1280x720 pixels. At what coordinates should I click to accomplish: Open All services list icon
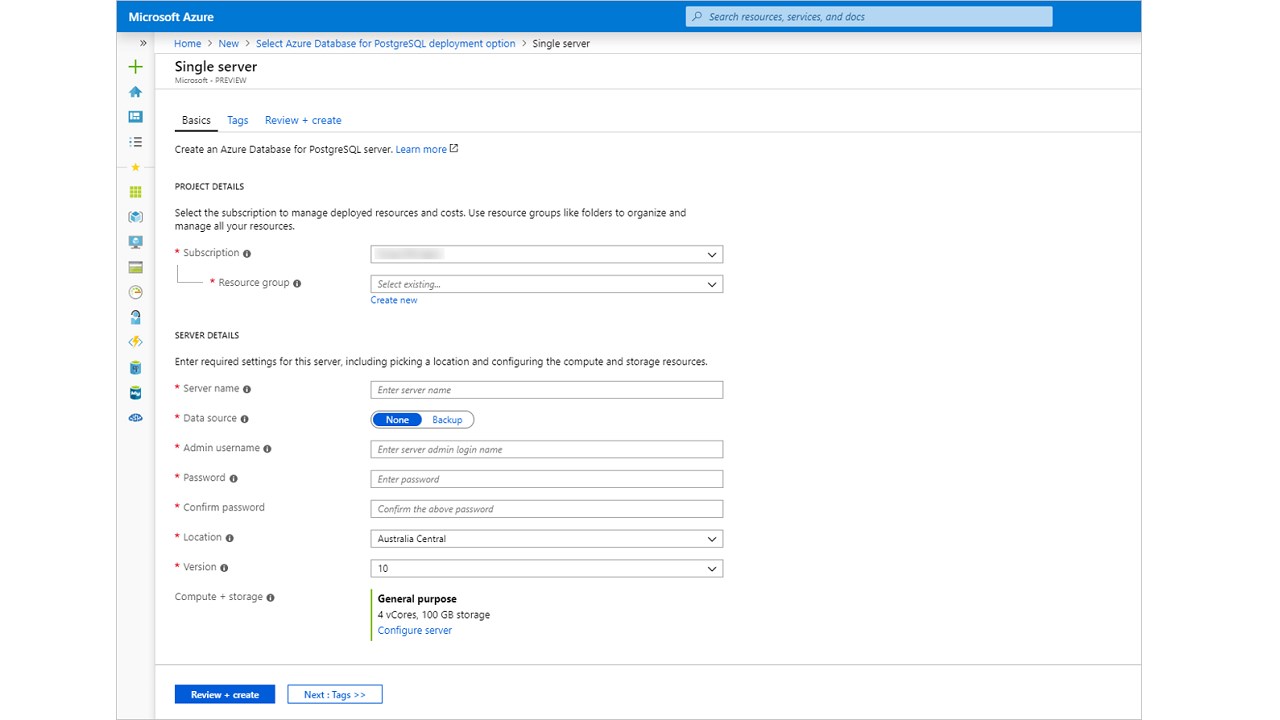tap(136, 142)
